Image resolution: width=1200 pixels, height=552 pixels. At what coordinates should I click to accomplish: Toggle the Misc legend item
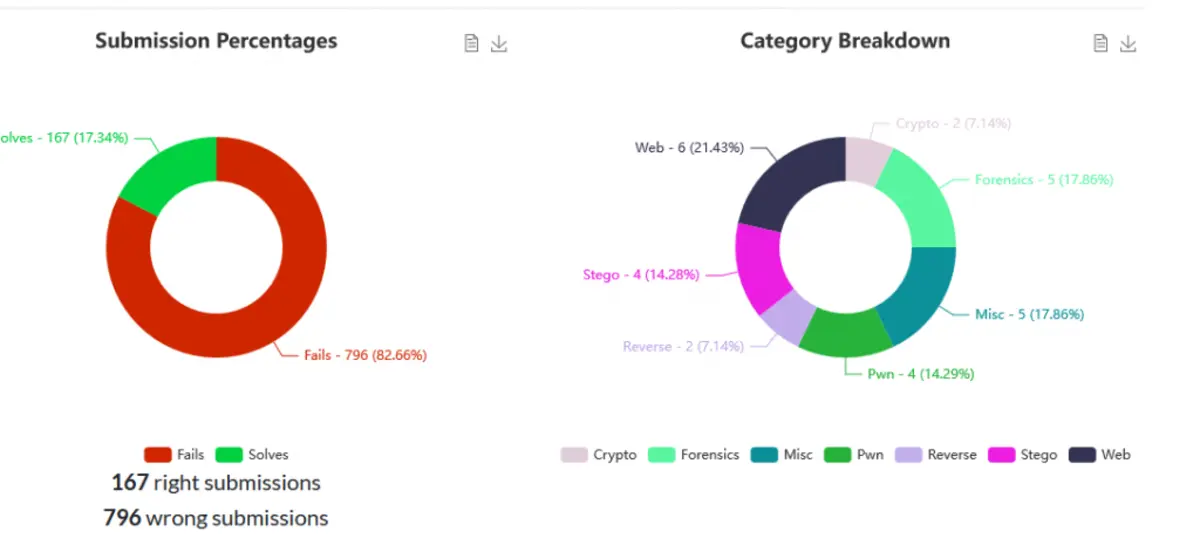782,454
